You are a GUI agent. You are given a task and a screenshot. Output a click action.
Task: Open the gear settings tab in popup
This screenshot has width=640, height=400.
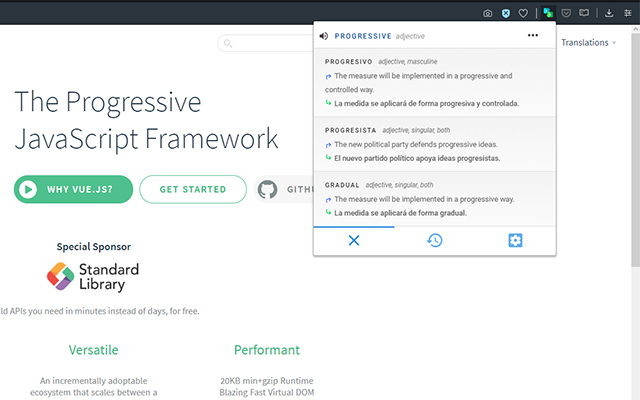coord(515,240)
